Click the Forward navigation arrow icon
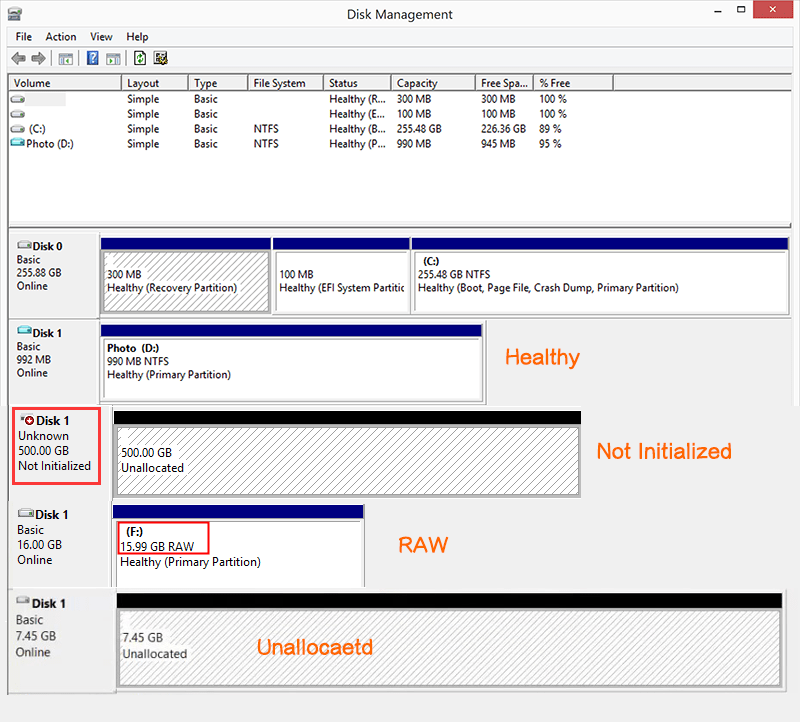The width and height of the screenshot is (800, 722). [39, 58]
